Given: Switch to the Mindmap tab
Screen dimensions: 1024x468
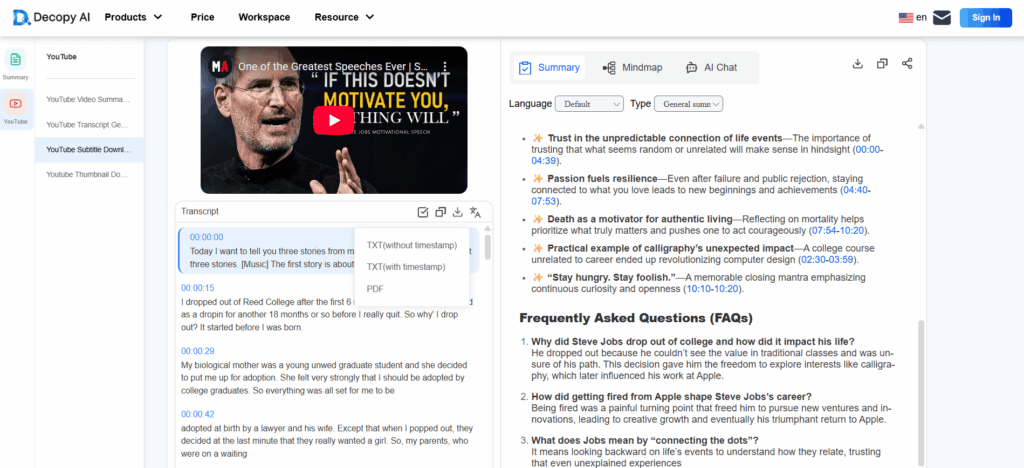Looking at the screenshot, I should (632, 68).
